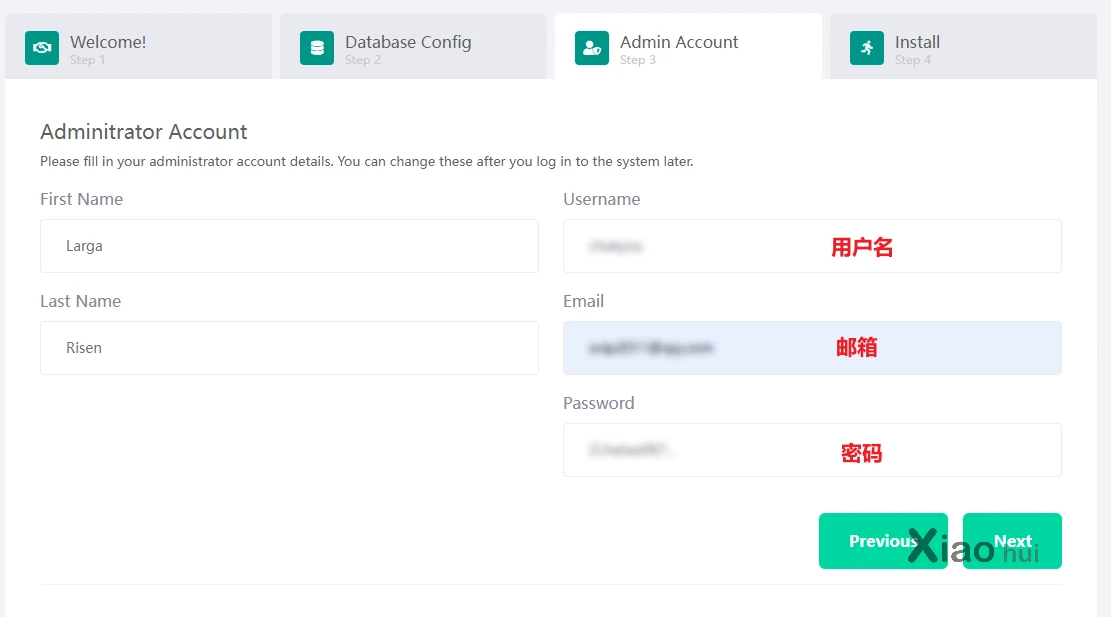
Task: Click the database icon for Step 2
Action: pyautogui.click(x=317, y=48)
